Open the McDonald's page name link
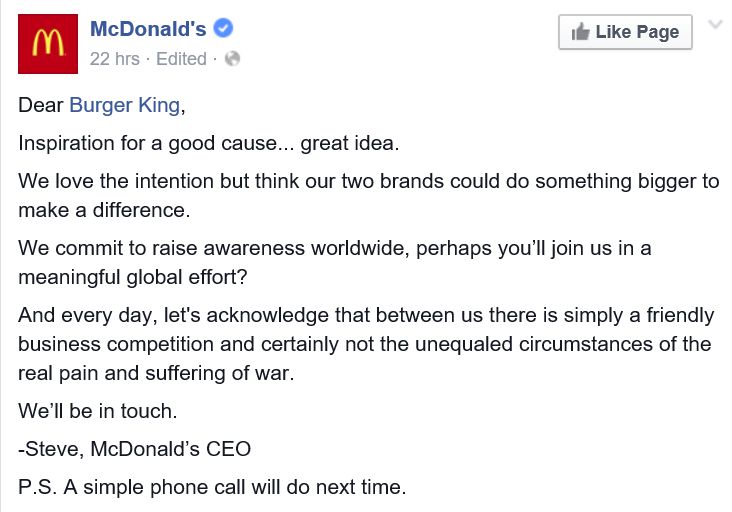732x512 pixels. click(x=148, y=29)
